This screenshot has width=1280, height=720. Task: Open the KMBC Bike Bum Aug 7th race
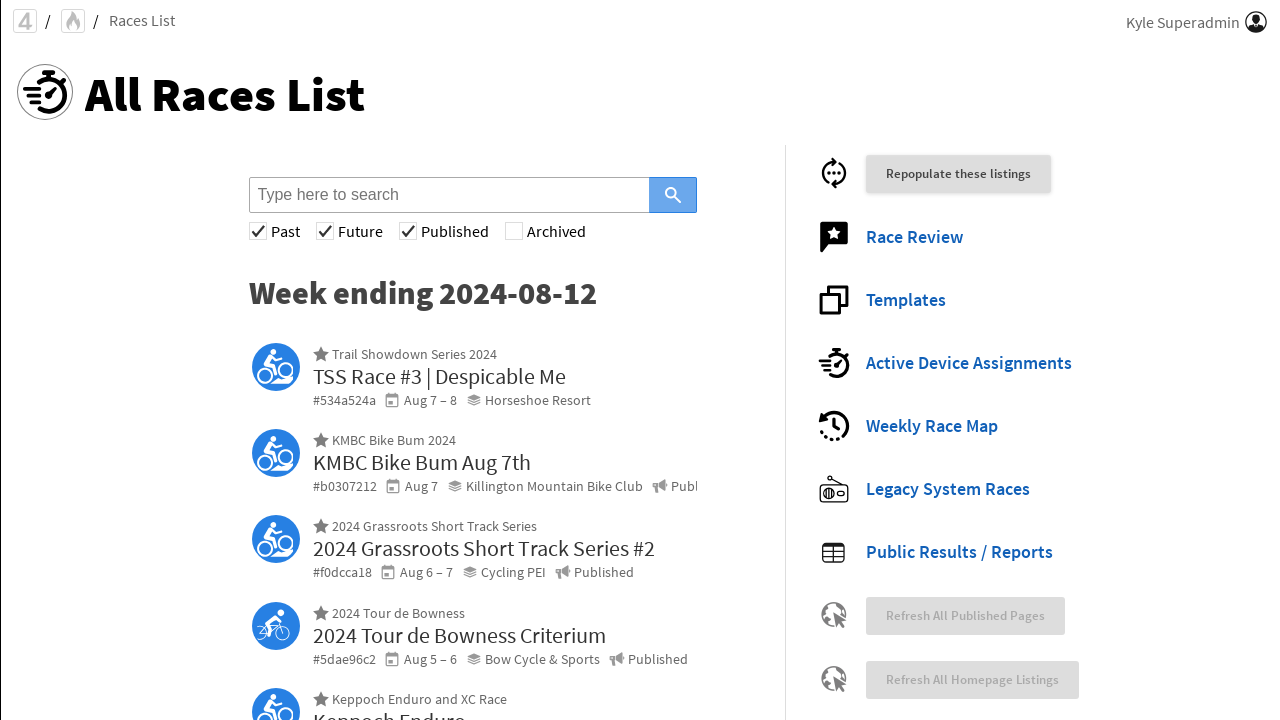tap(421, 463)
